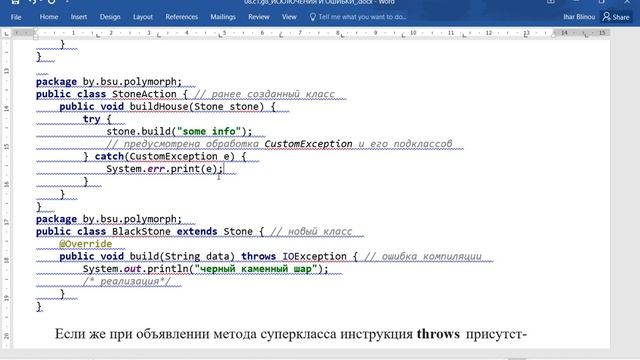Go to the Layout ribbon tab

142,17
